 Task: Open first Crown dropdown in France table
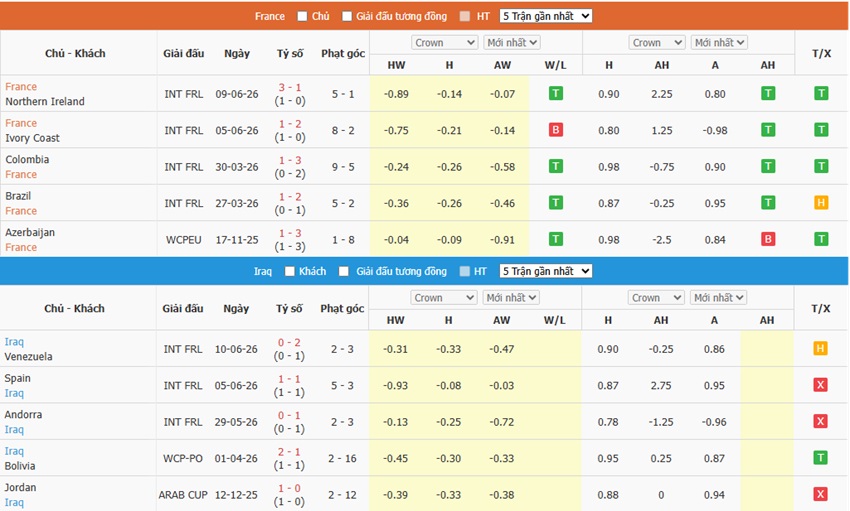pos(445,43)
